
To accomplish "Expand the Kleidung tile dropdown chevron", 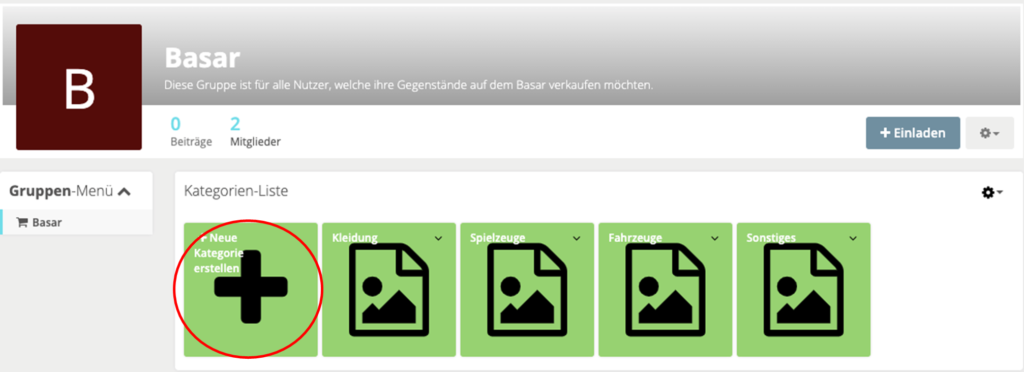I will [438, 238].
